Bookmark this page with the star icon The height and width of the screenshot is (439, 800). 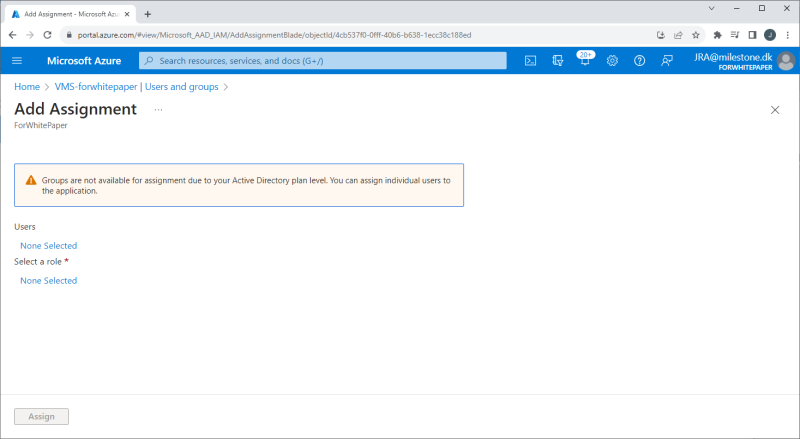(x=696, y=34)
